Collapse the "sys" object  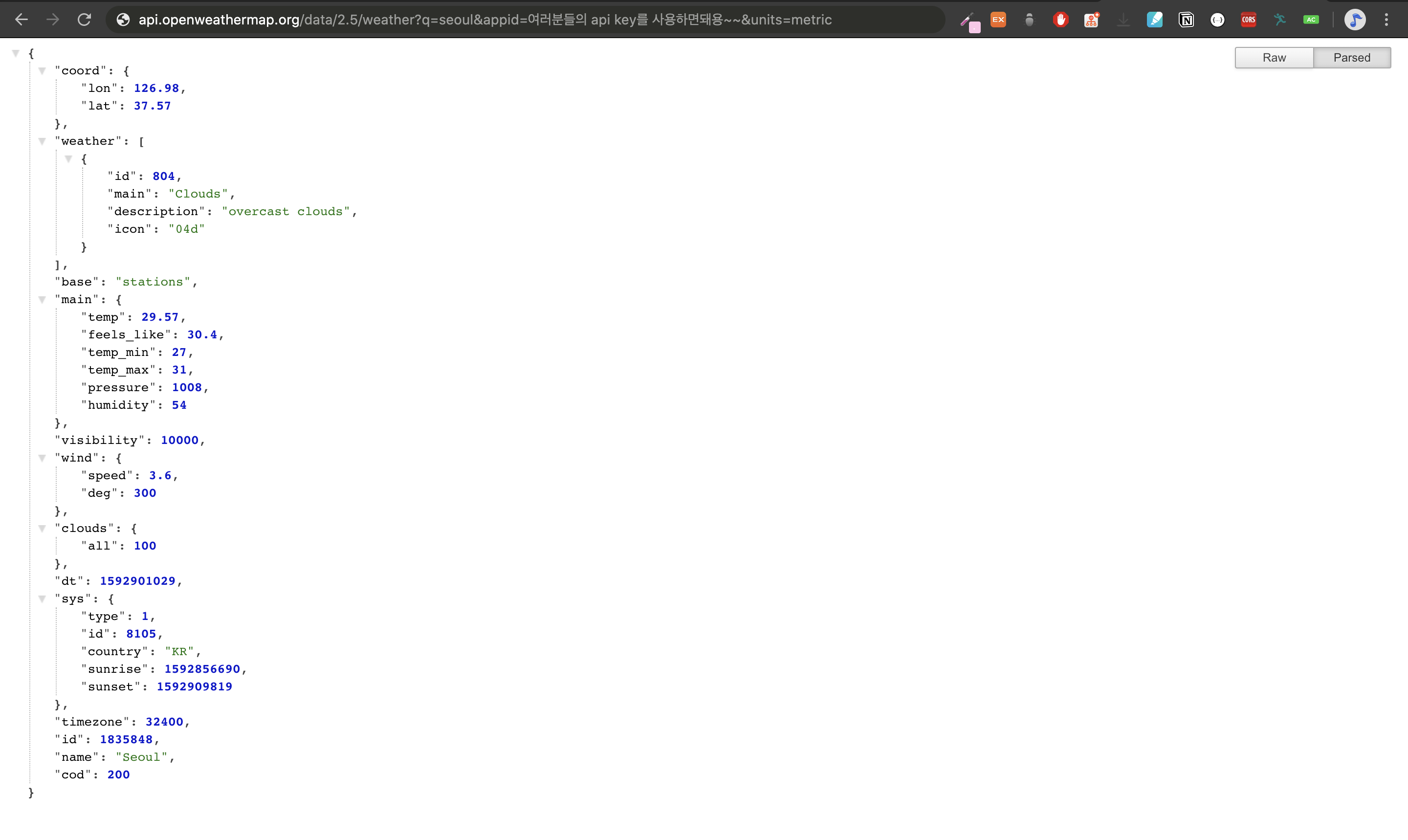pyautogui.click(x=42, y=599)
